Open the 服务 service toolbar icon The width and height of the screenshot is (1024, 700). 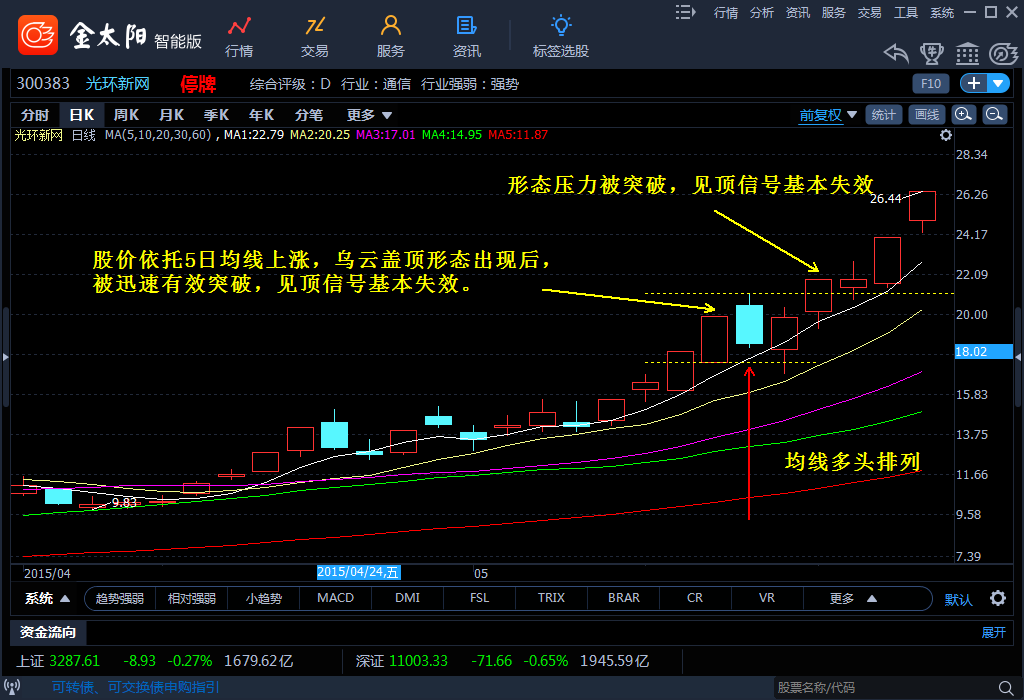coord(391,37)
